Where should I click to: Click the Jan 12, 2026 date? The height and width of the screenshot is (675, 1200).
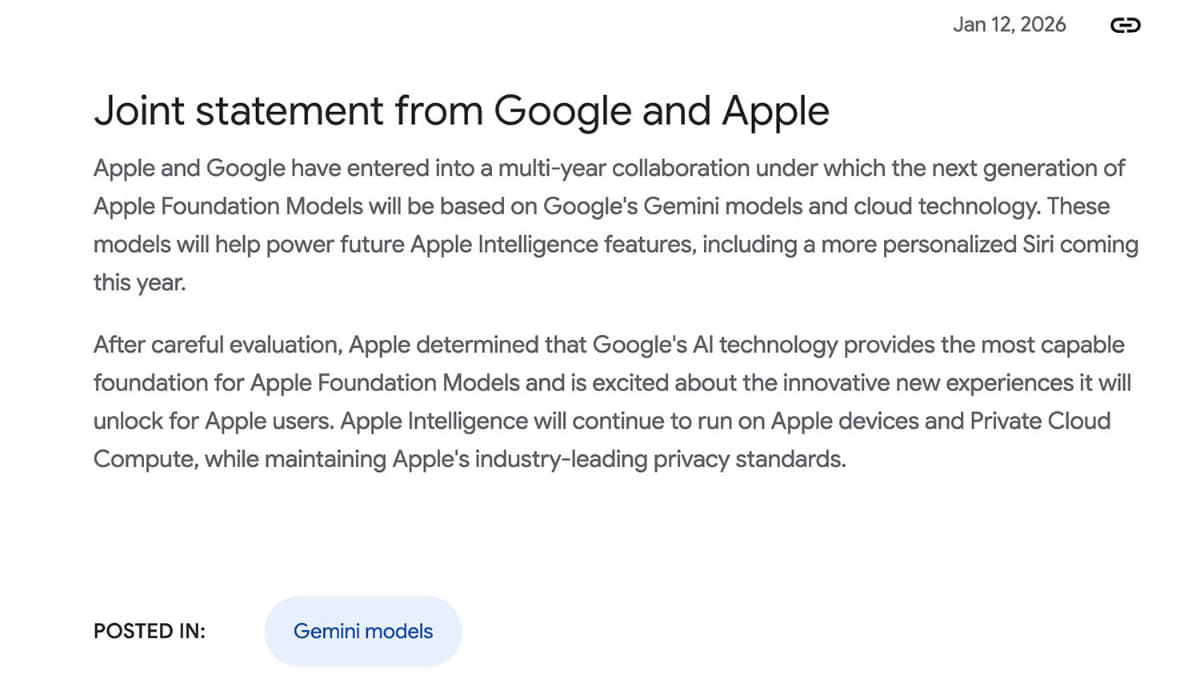point(1009,25)
